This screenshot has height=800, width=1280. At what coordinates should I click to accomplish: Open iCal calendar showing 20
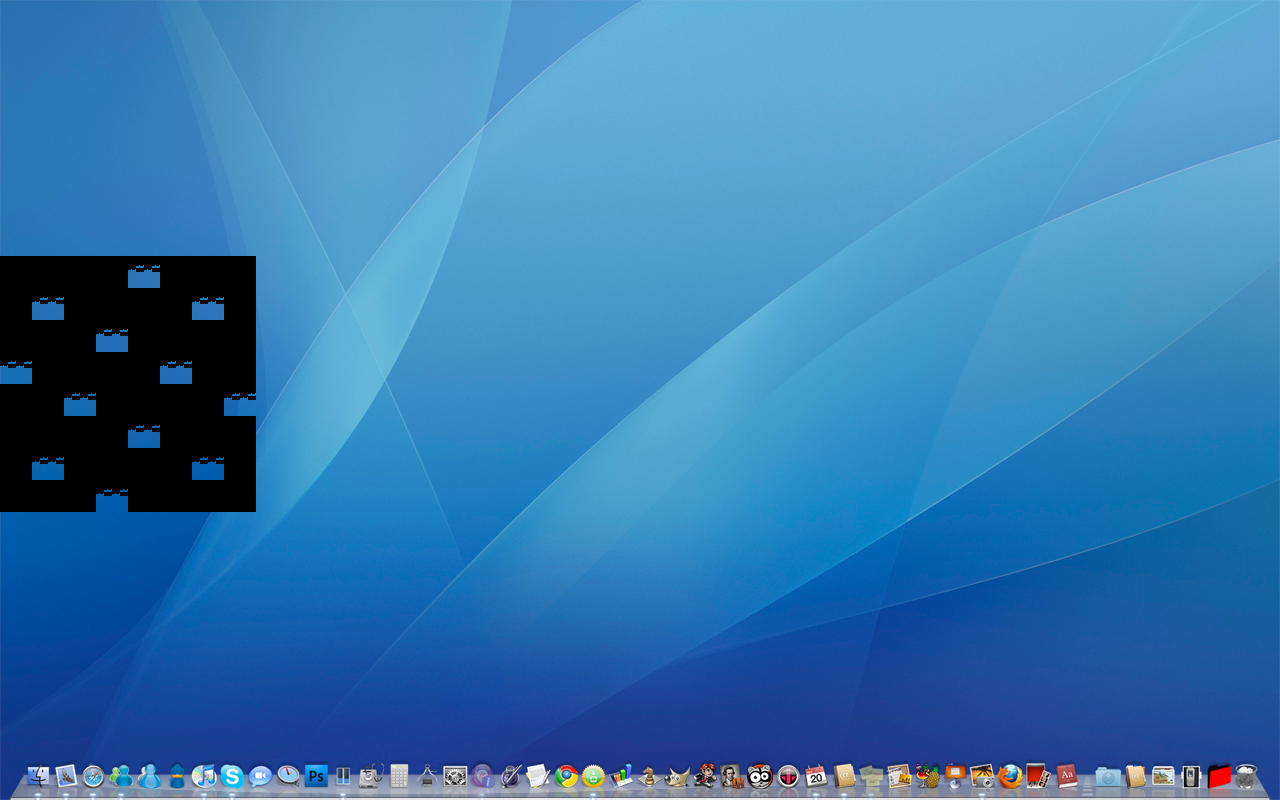pyautogui.click(x=816, y=775)
